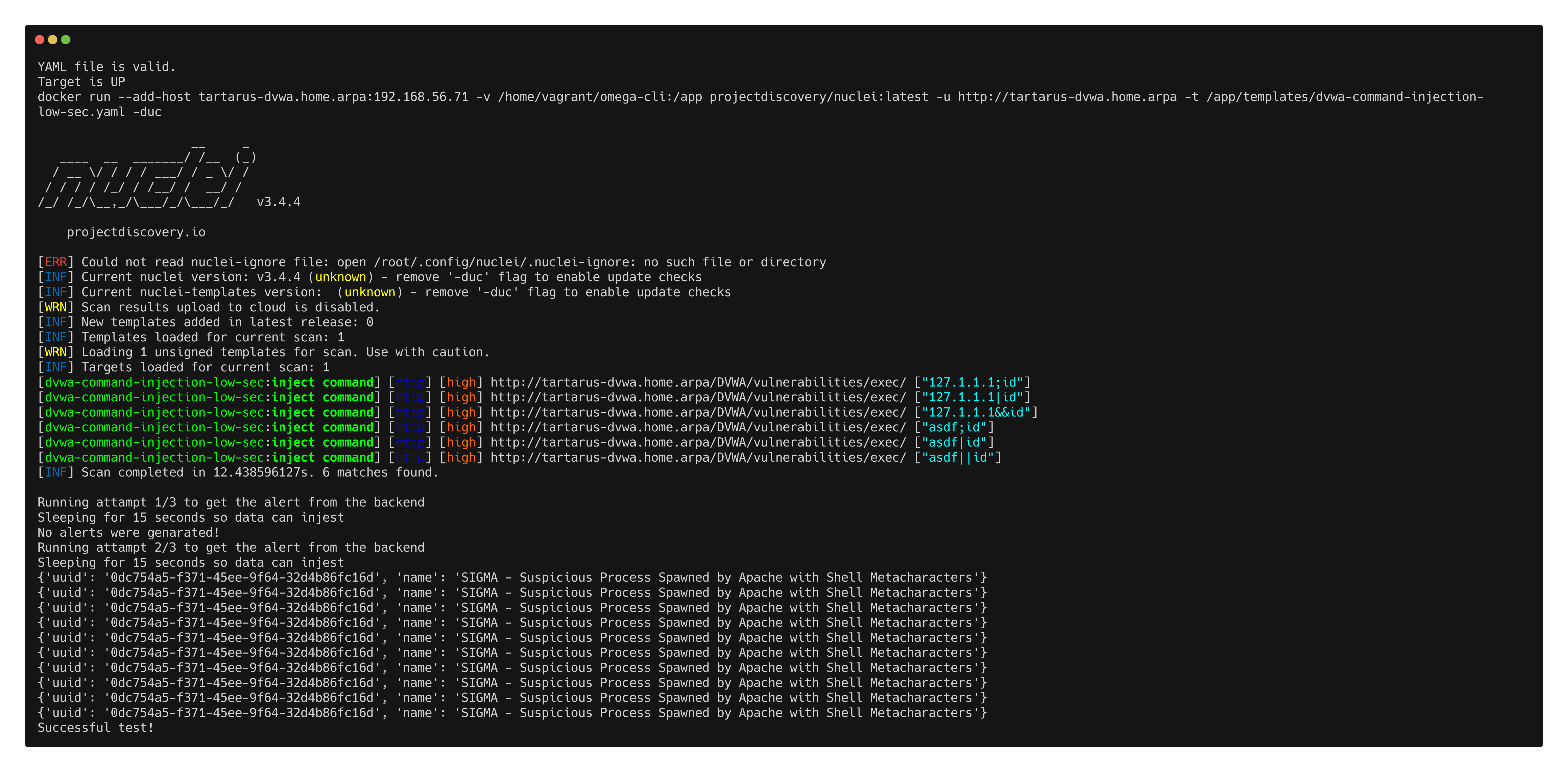Click the yellow minimize window dot
This screenshot has height=772, width=1568.
[x=53, y=40]
